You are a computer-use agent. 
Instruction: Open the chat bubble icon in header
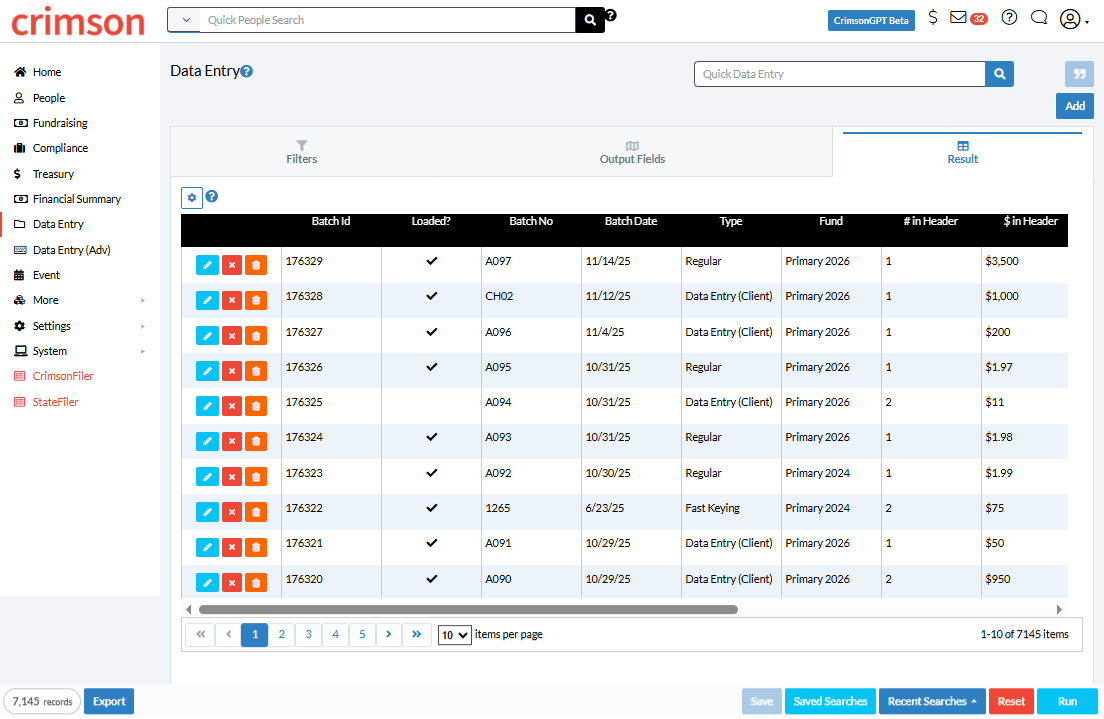coord(1039,18)
